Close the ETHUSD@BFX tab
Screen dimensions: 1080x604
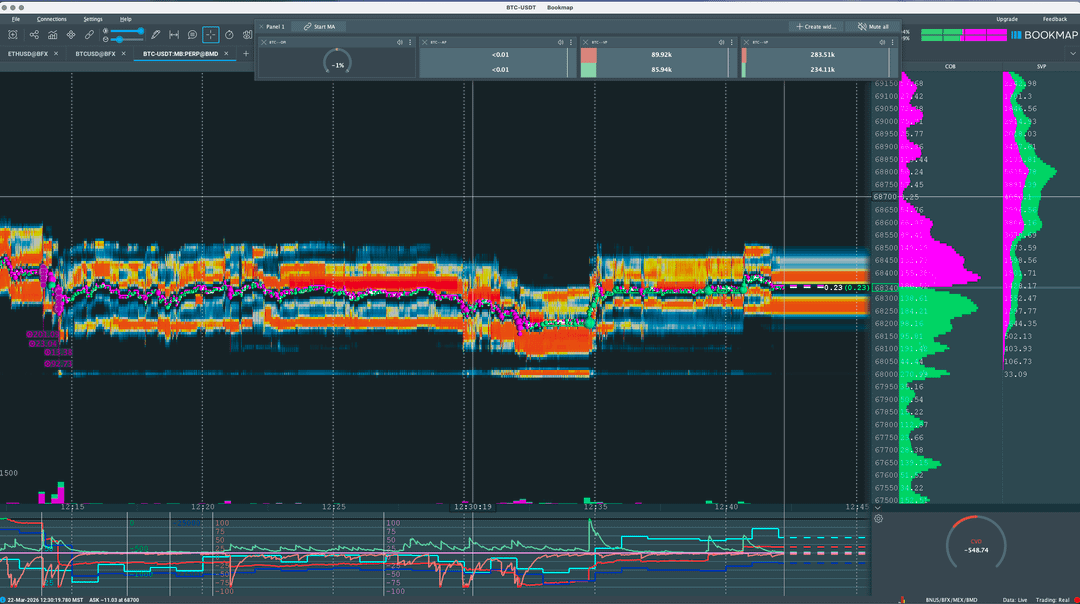(x=56, y=53)
